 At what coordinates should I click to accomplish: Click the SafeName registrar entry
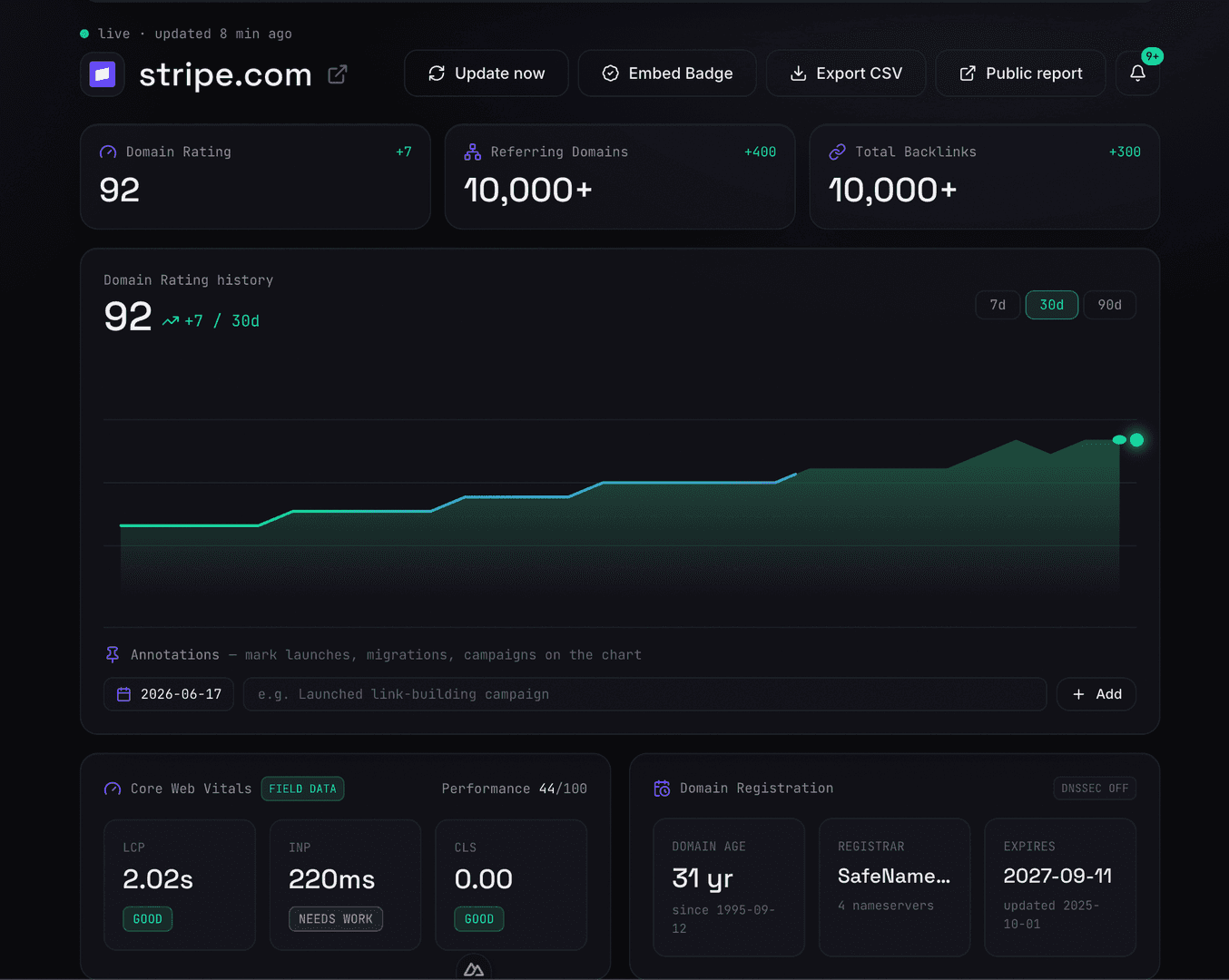click(894, 877)
